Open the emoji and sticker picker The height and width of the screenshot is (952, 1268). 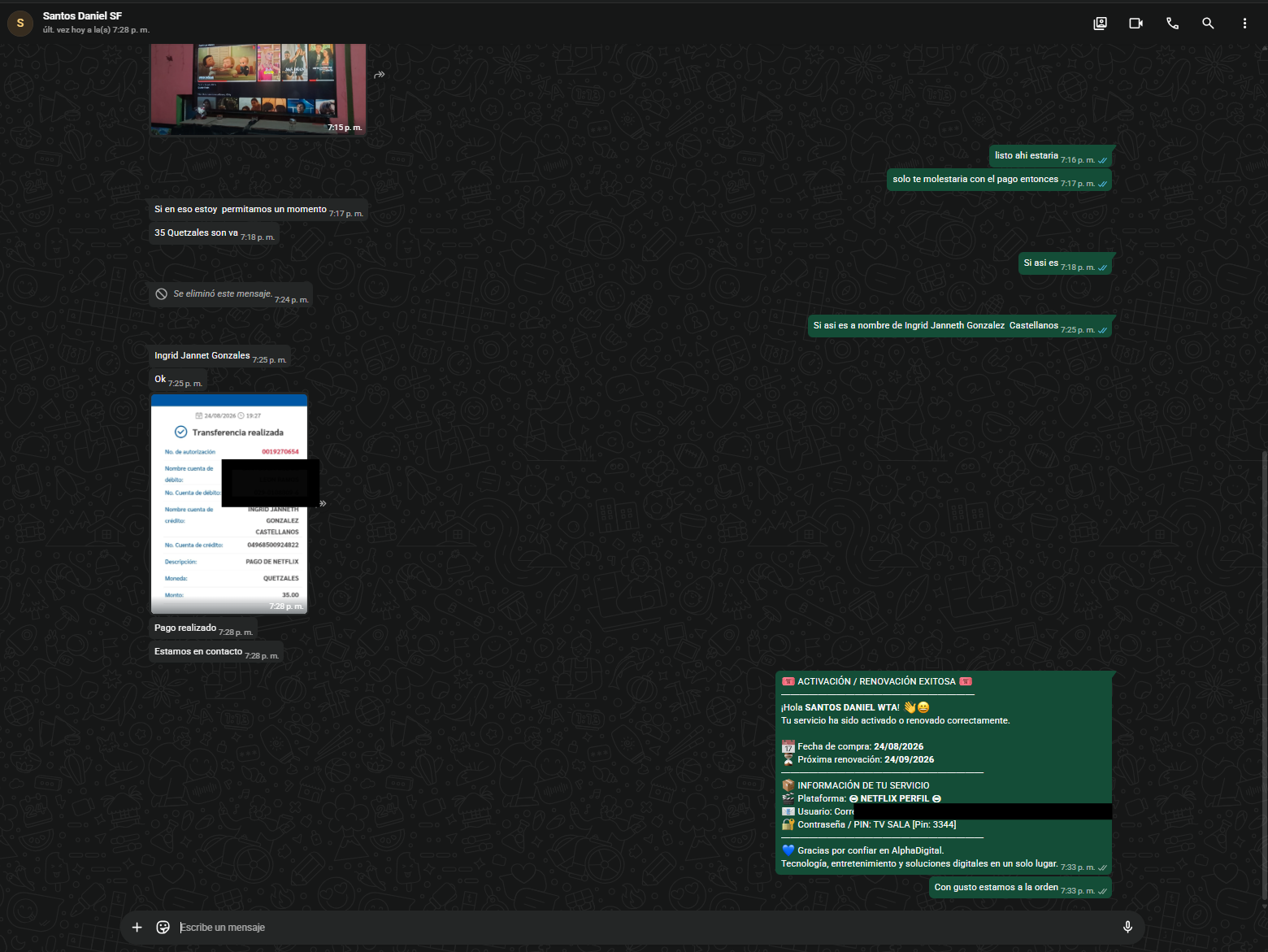tap(163, 927)
